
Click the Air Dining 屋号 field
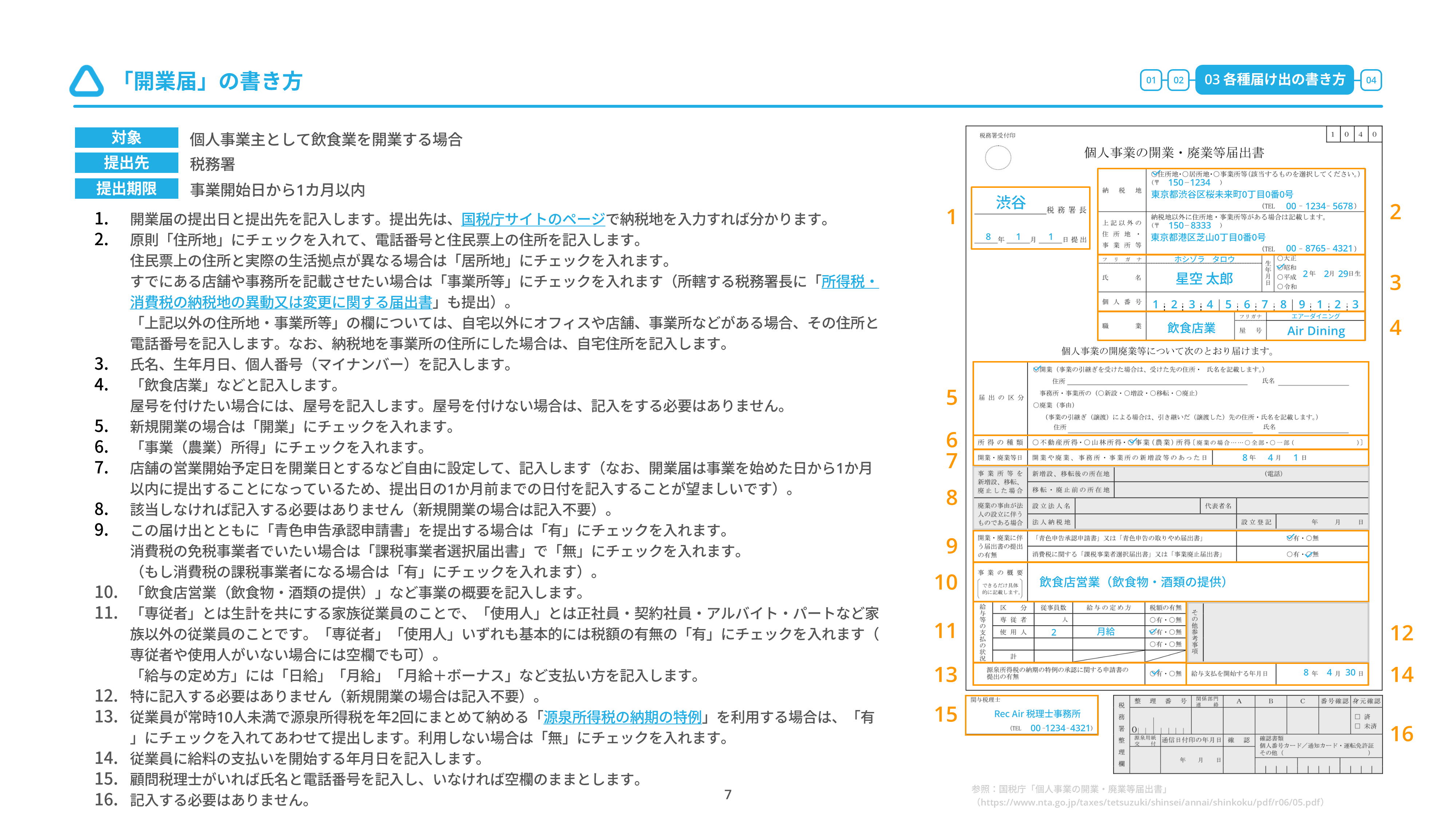tap(1316, 331)
